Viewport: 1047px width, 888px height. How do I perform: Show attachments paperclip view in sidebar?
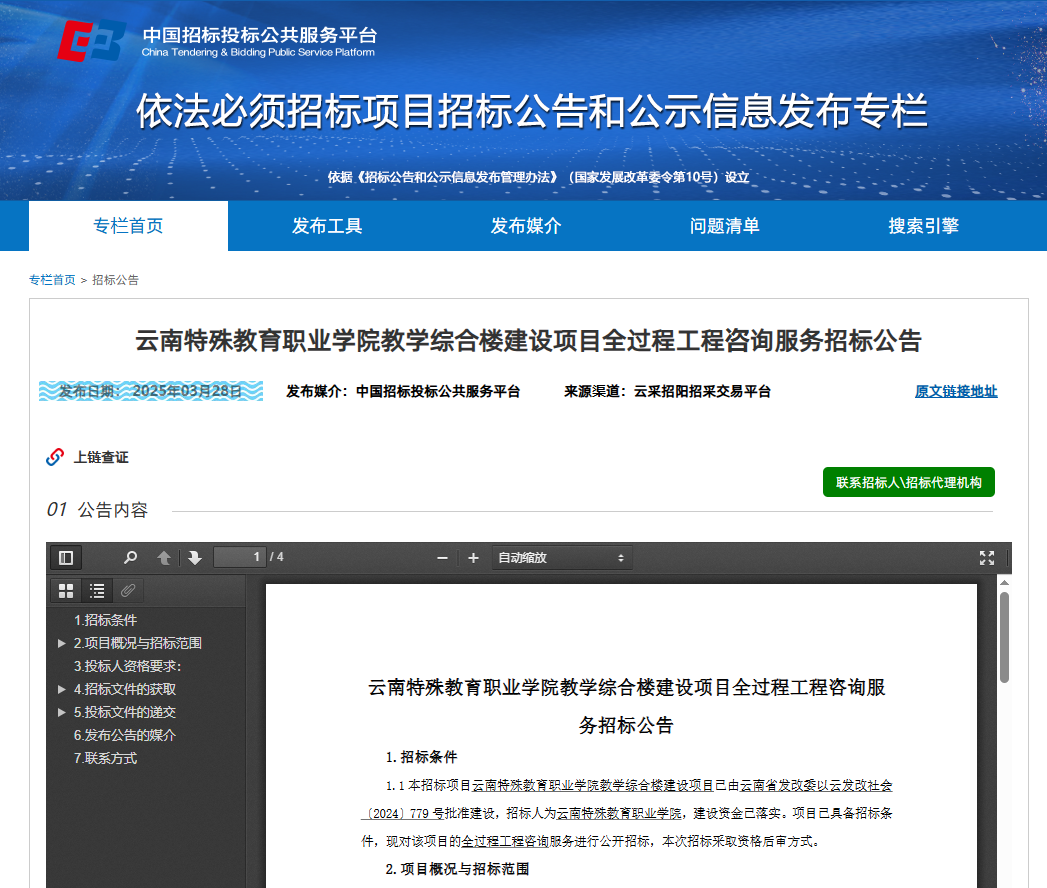pos(128,590)
